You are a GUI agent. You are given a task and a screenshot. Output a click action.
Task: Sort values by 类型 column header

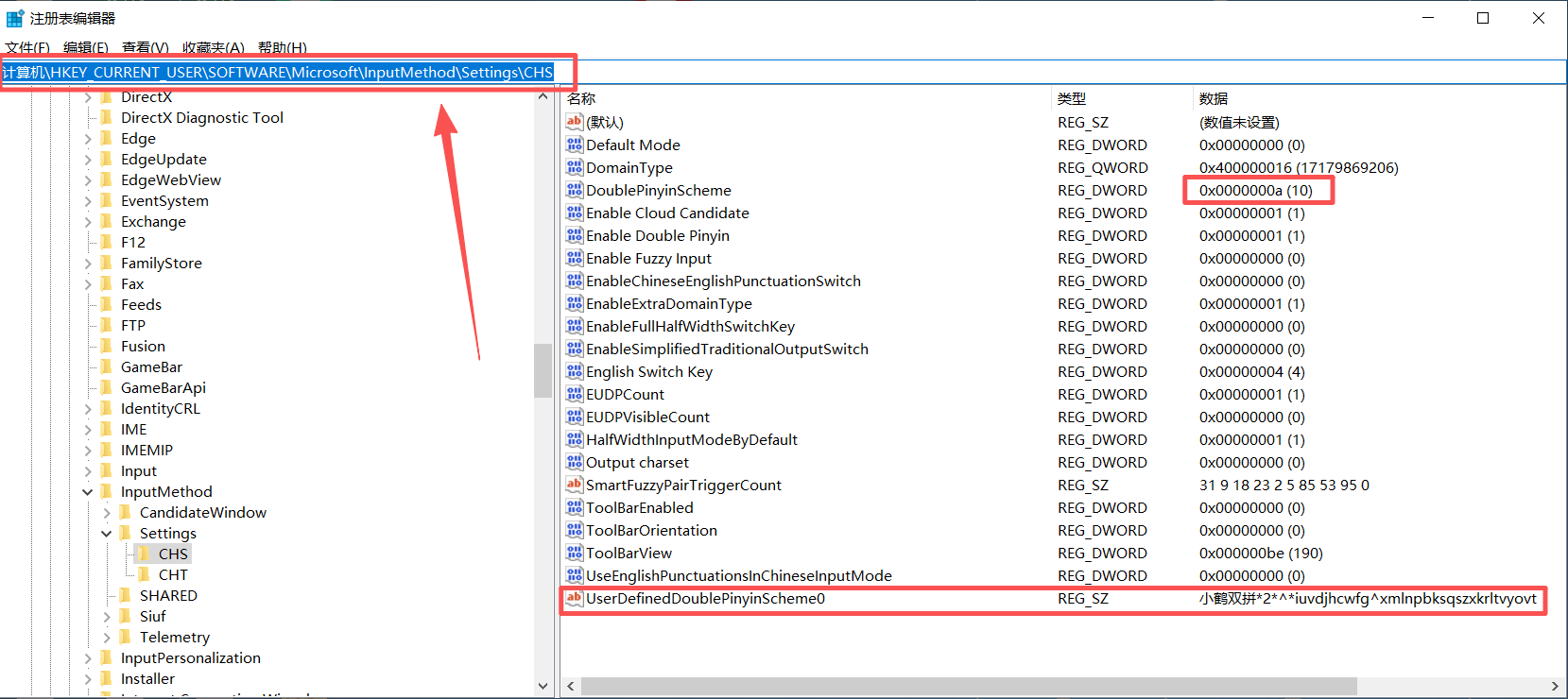tap(1122, 98)
